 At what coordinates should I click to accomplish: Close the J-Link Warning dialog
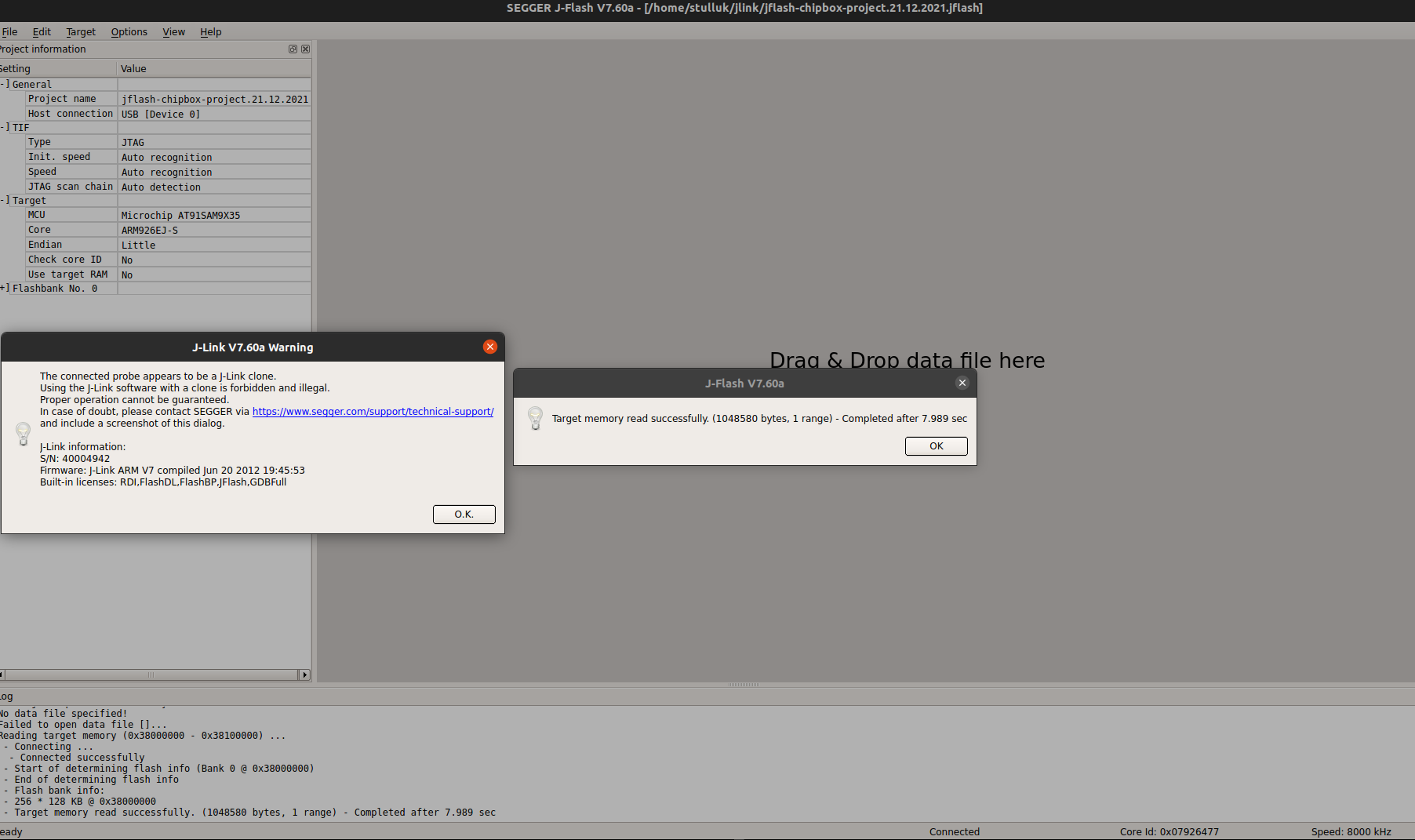490,347
